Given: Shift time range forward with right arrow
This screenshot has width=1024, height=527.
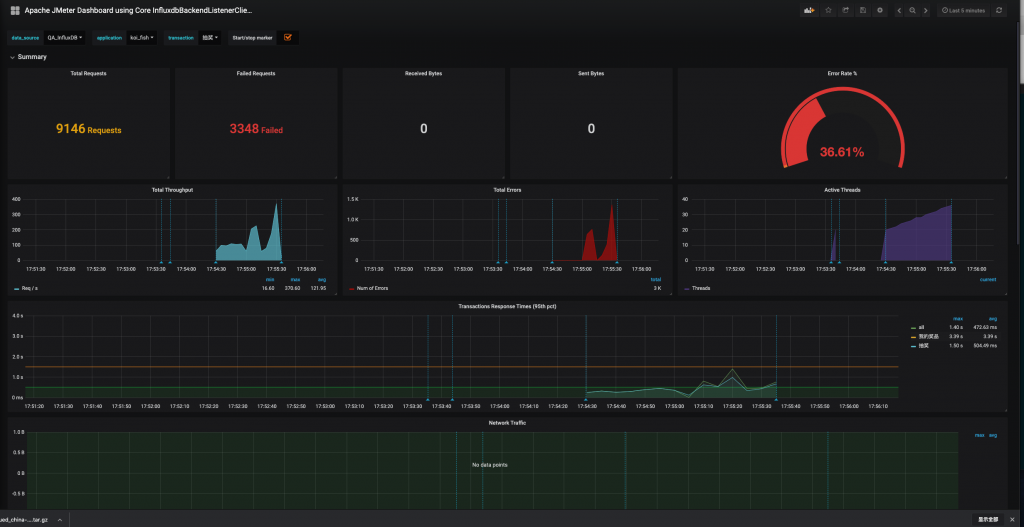Looking at the screenshot, I should pos(926,10).
